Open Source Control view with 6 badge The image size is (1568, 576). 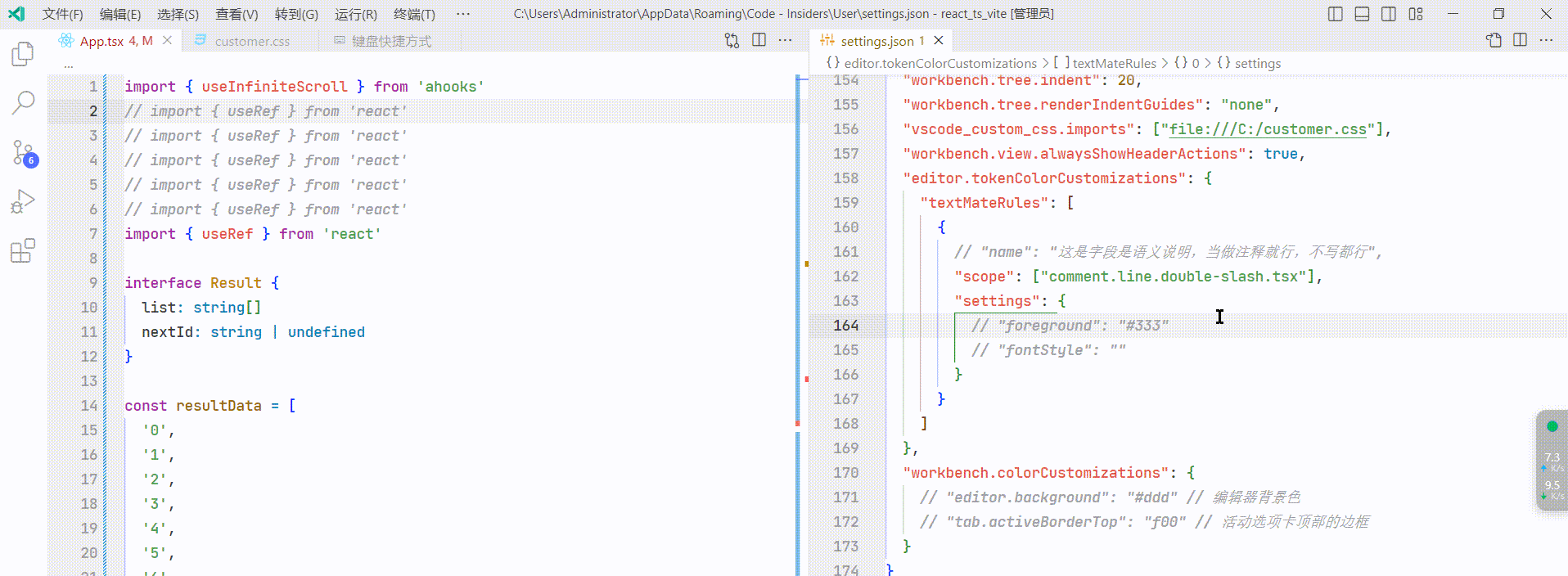point(24,152)
